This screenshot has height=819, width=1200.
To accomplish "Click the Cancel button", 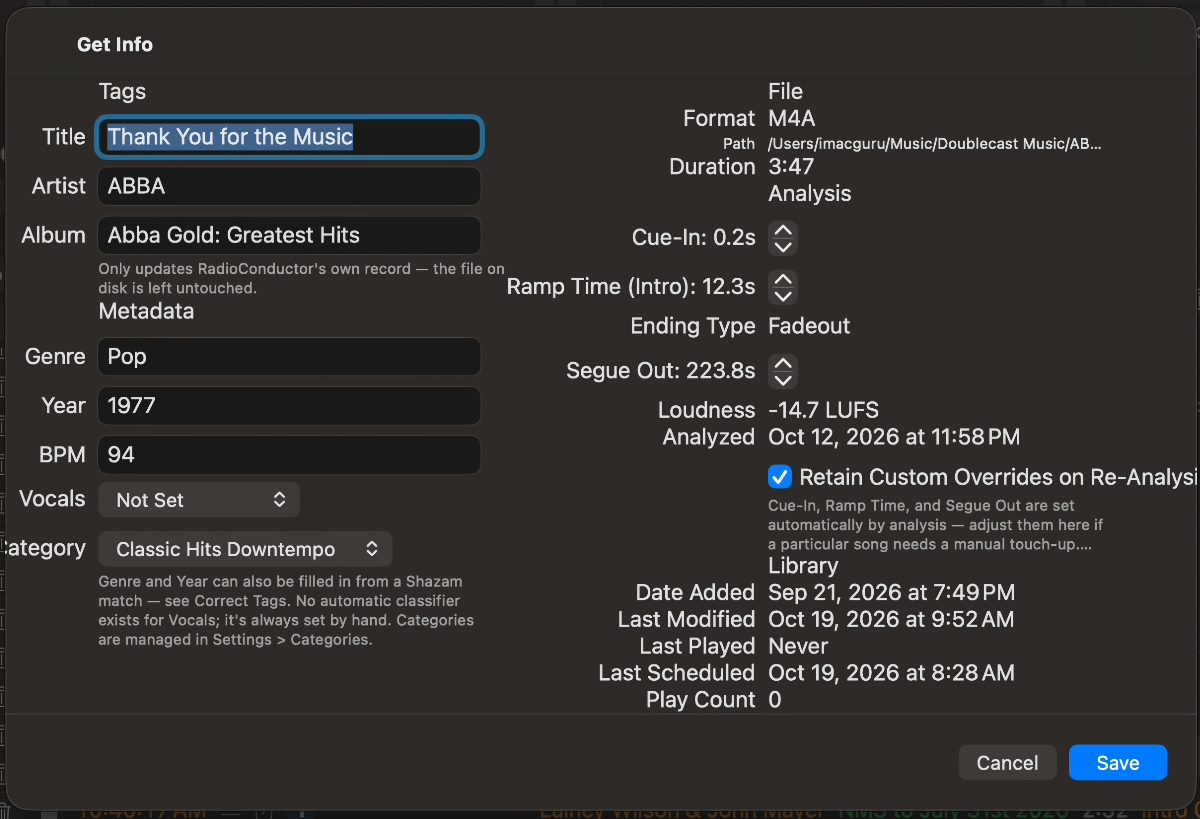I will [1007, 763].
